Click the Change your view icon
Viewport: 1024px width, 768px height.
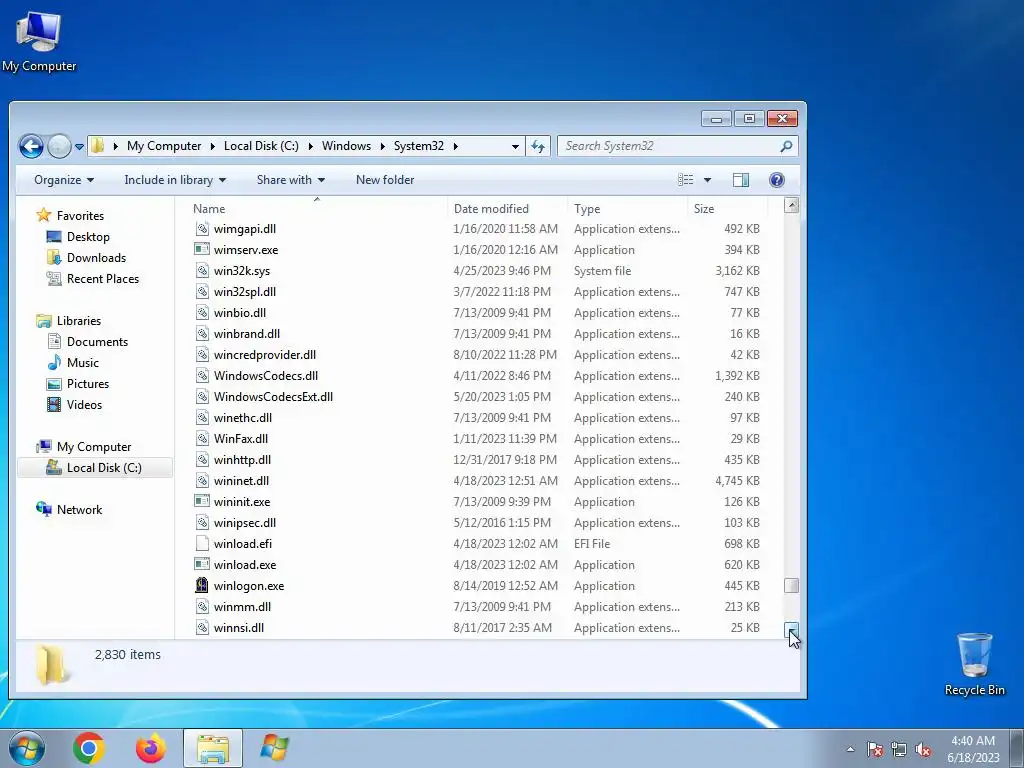[x=685, y=180]
